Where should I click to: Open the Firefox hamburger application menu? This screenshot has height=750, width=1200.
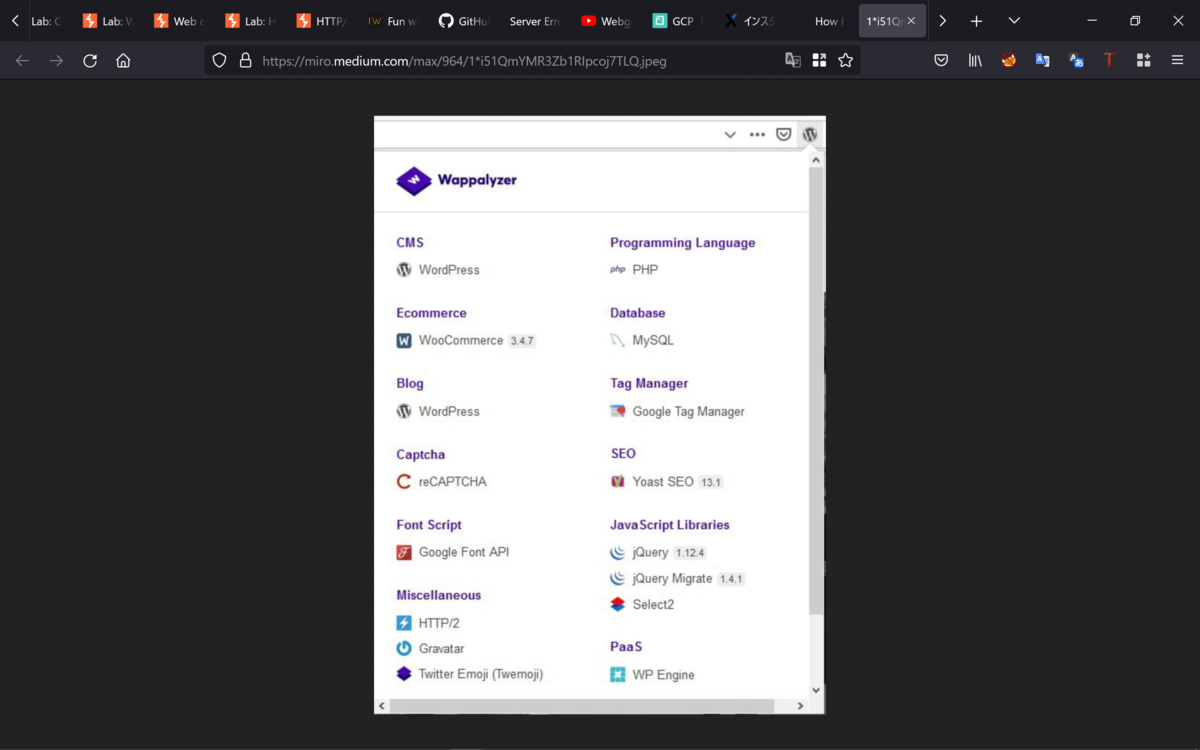[1177, 61]
